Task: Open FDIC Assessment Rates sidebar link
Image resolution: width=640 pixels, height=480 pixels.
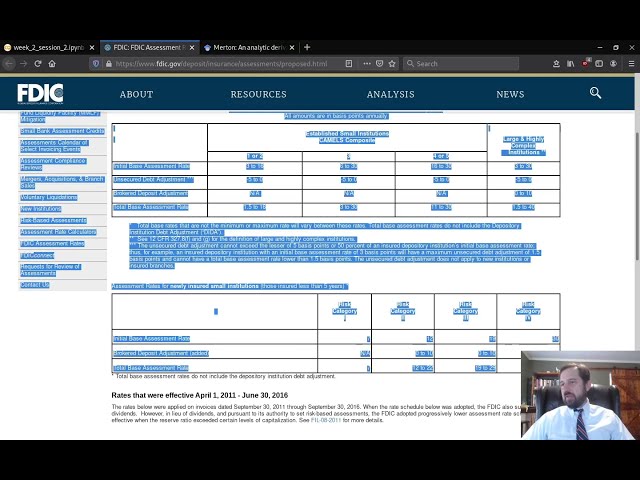Action: tap(52, 243)
